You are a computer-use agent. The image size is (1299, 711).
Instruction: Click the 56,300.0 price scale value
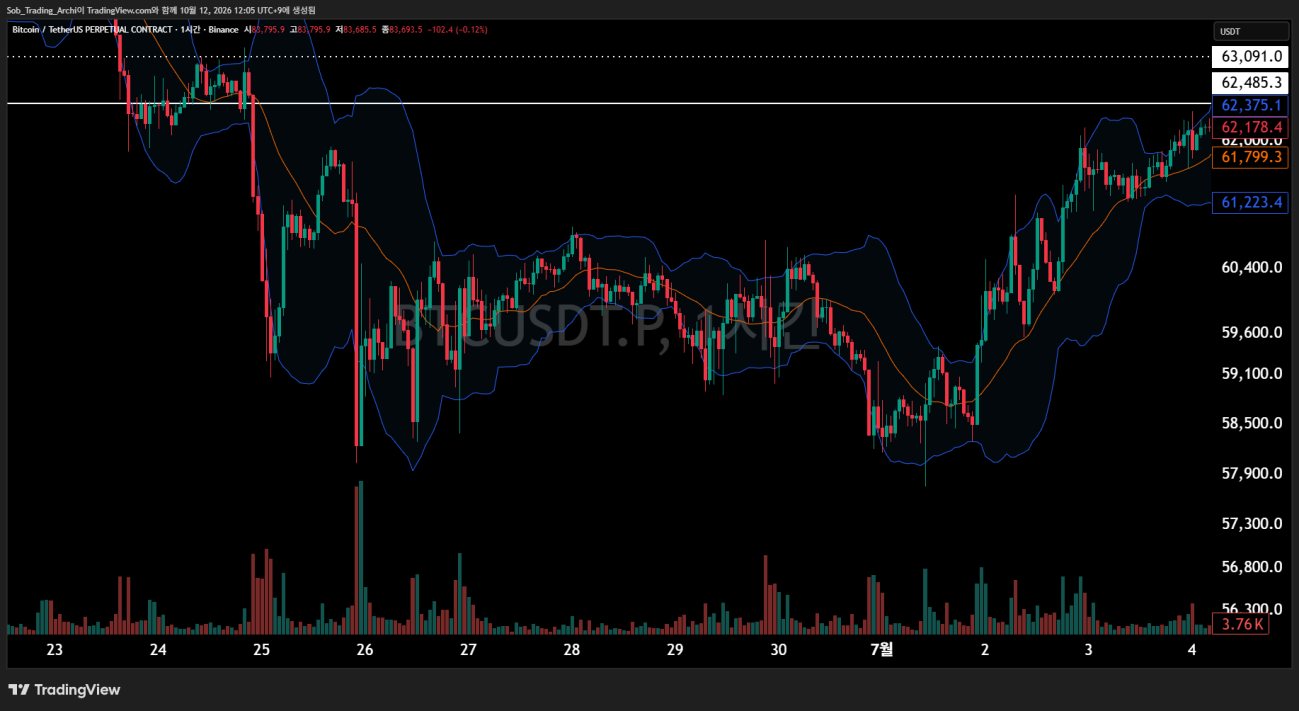(x=1251, y=609)
